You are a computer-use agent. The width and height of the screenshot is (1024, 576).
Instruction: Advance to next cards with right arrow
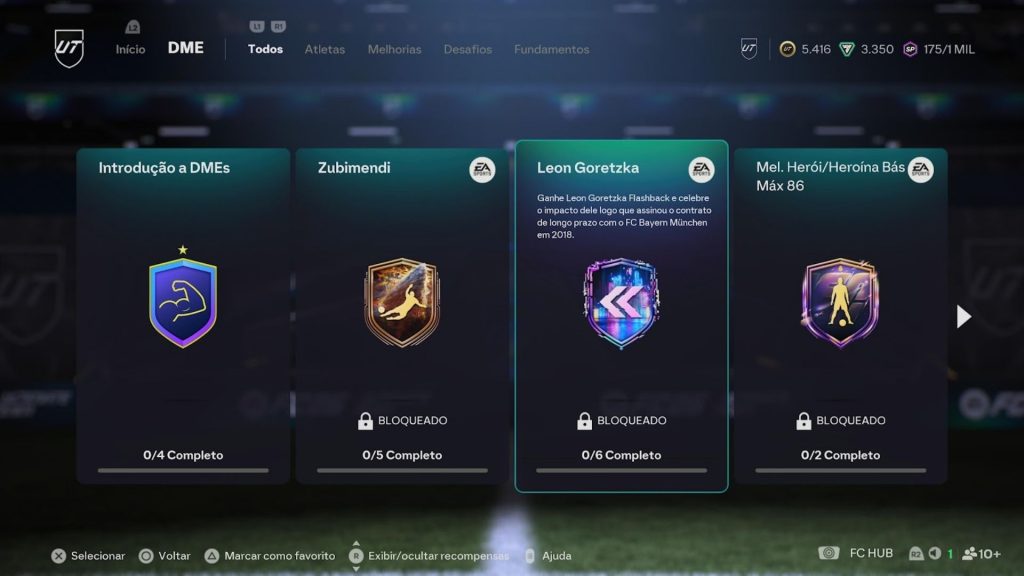[964, 317]
